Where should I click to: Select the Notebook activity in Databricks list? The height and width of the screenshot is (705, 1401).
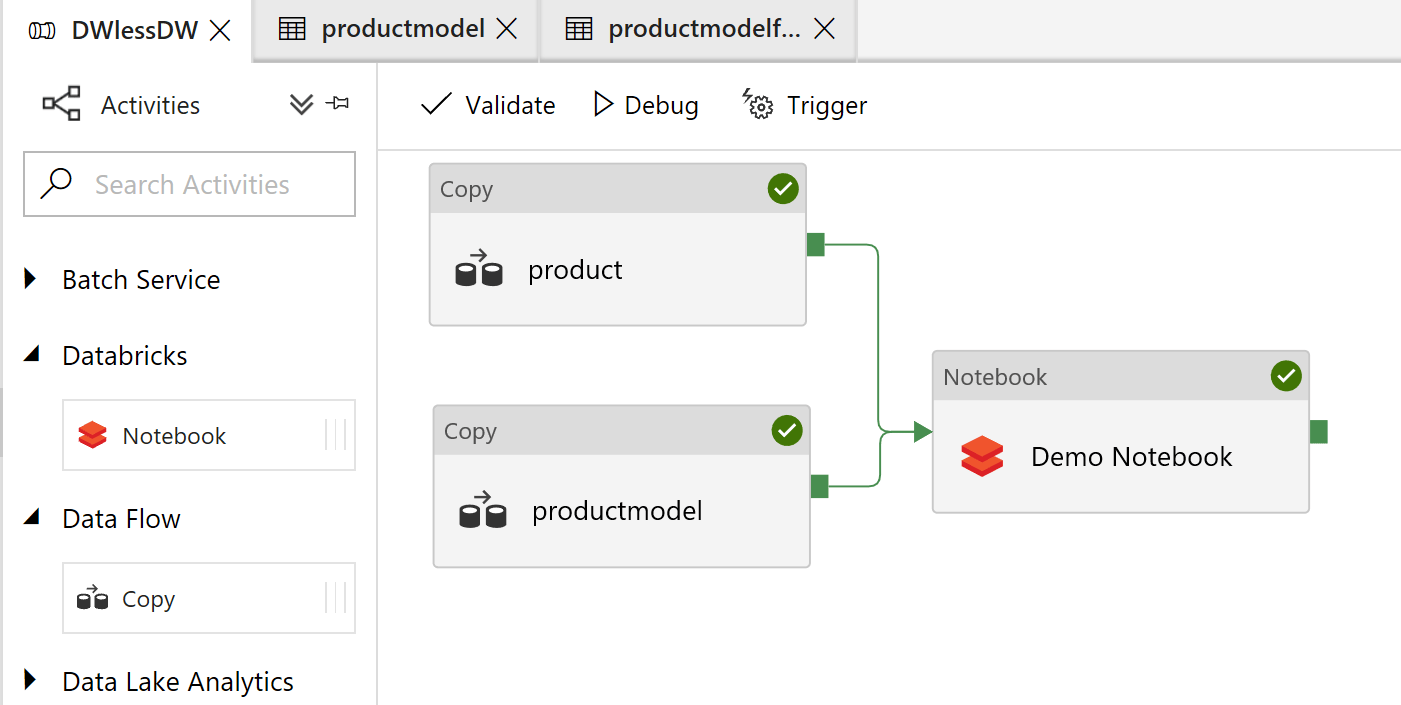[209, 435]
